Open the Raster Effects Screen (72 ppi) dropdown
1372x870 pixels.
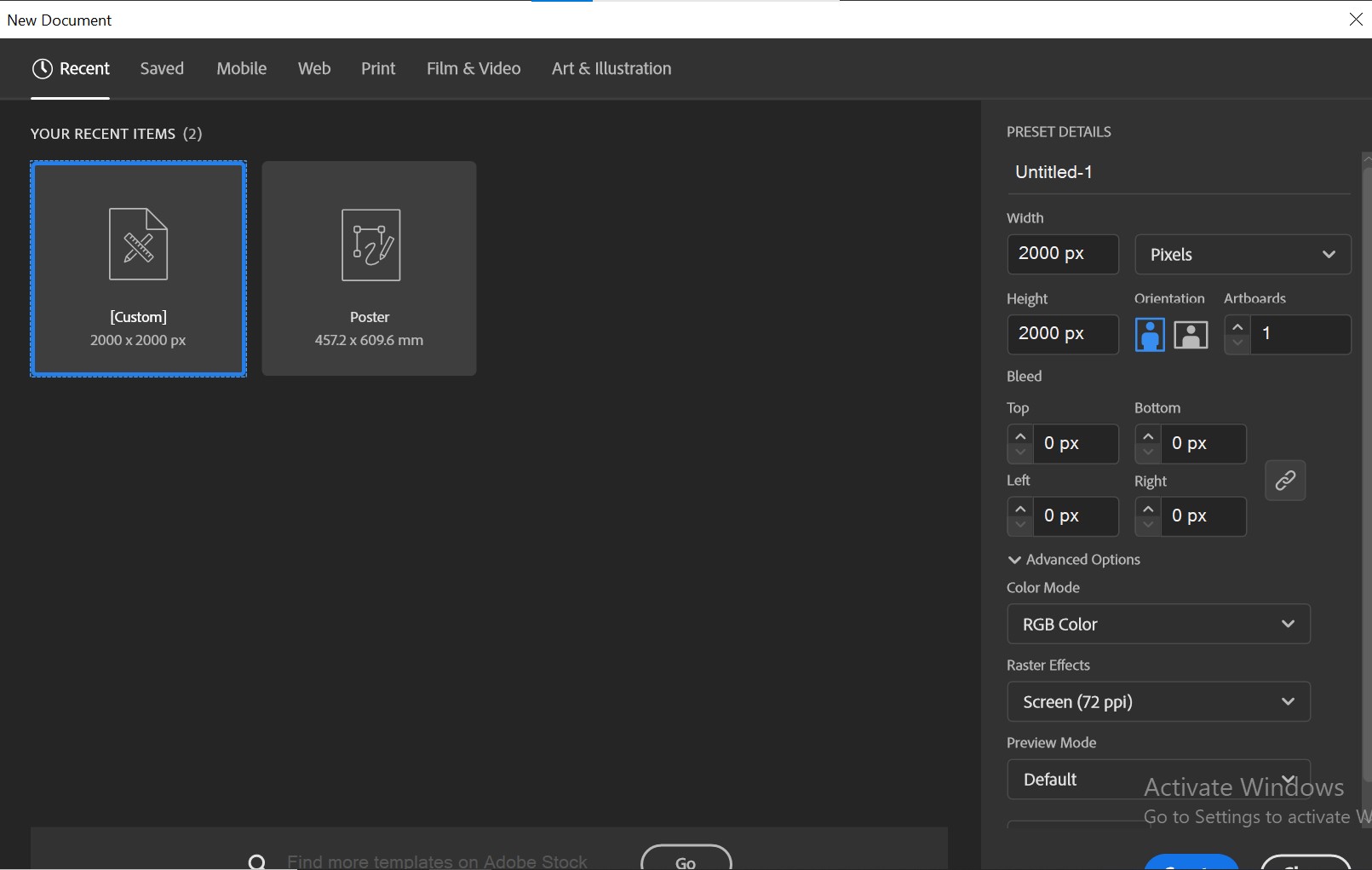tap(1158, 702)
